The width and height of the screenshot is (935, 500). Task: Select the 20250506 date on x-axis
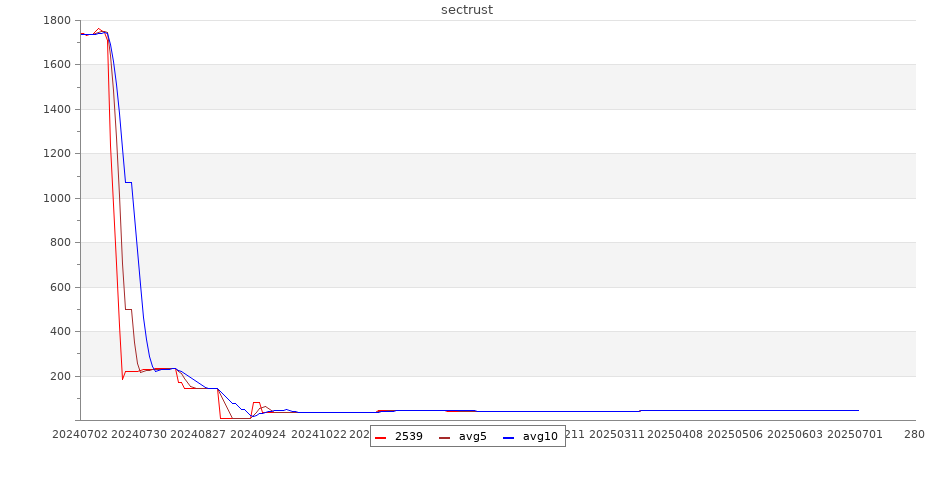(x=736, y=434)
